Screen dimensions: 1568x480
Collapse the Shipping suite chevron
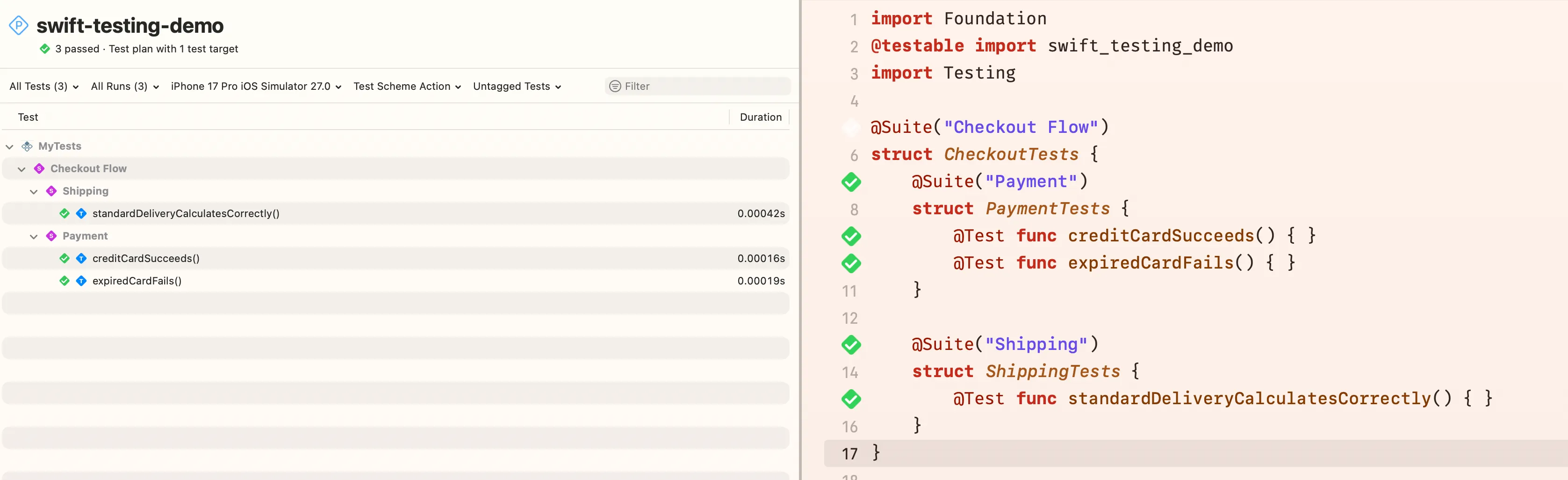point(34,192)
